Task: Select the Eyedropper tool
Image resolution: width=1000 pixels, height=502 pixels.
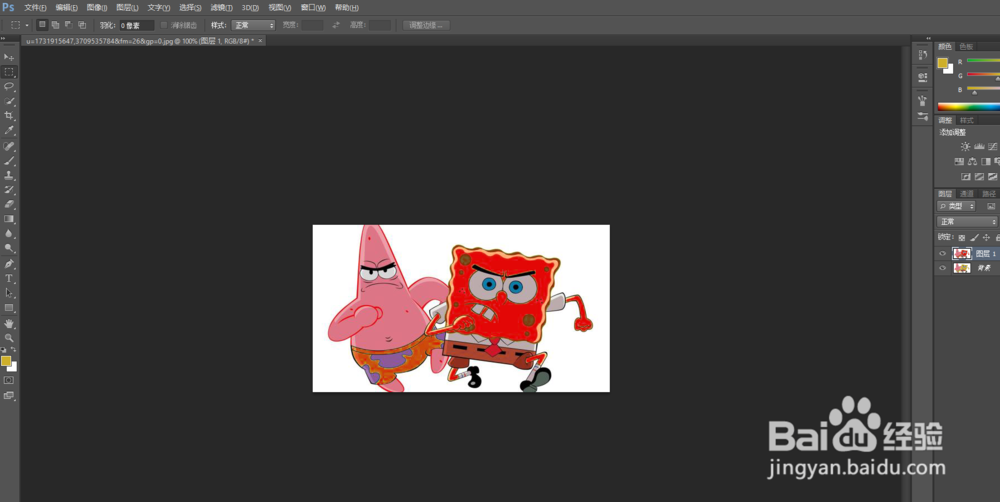Action: tap(9, 131)
